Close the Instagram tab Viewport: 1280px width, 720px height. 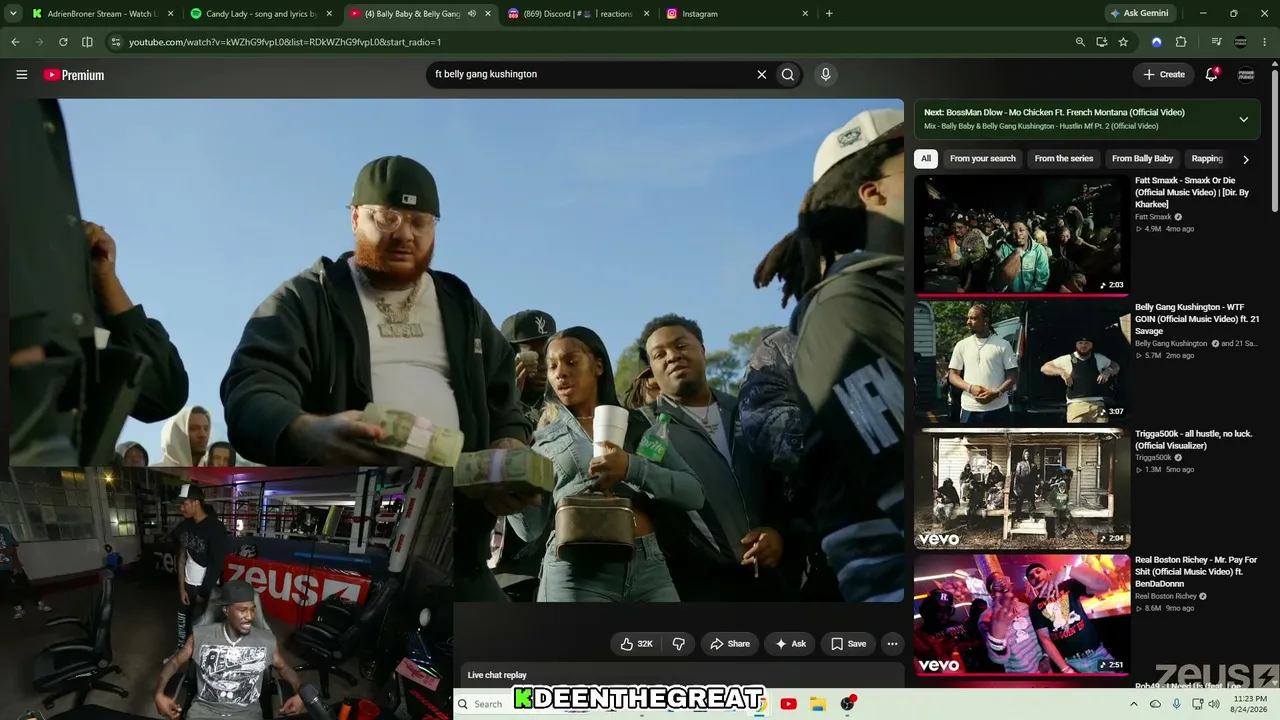tap(805, 14)
